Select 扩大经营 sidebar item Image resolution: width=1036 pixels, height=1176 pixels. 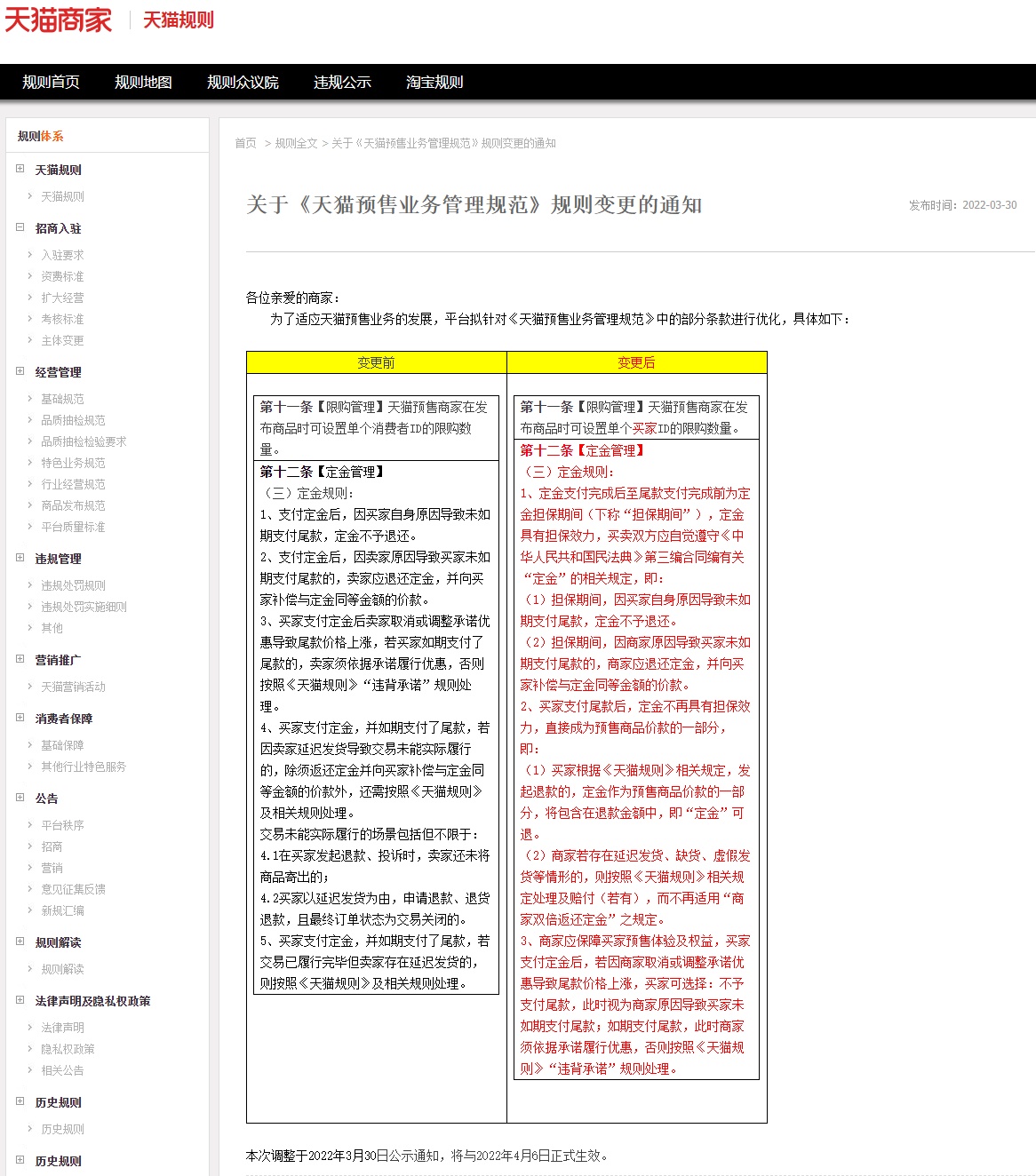[x=62, y=298]
